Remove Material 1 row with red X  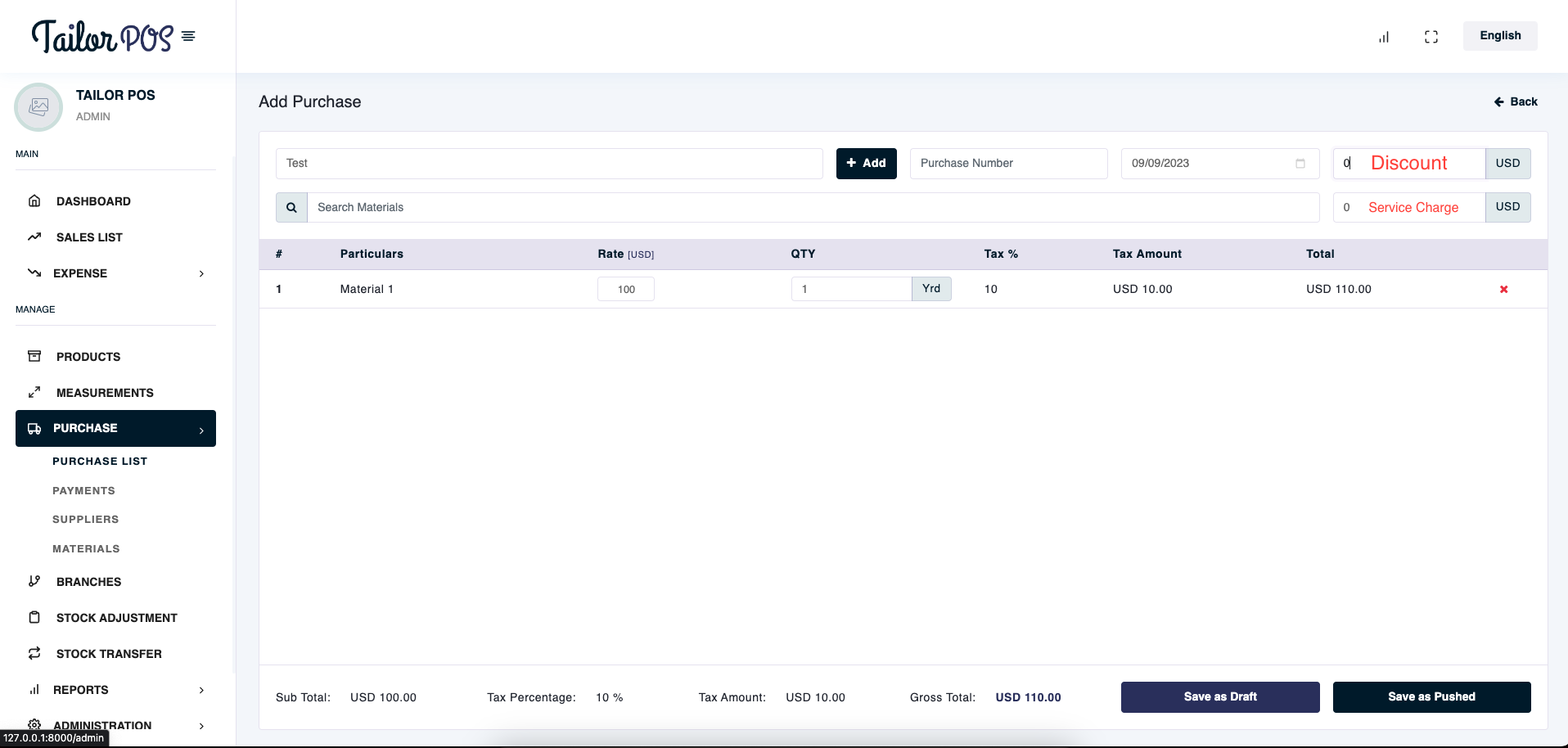(x=1503, y=290)
